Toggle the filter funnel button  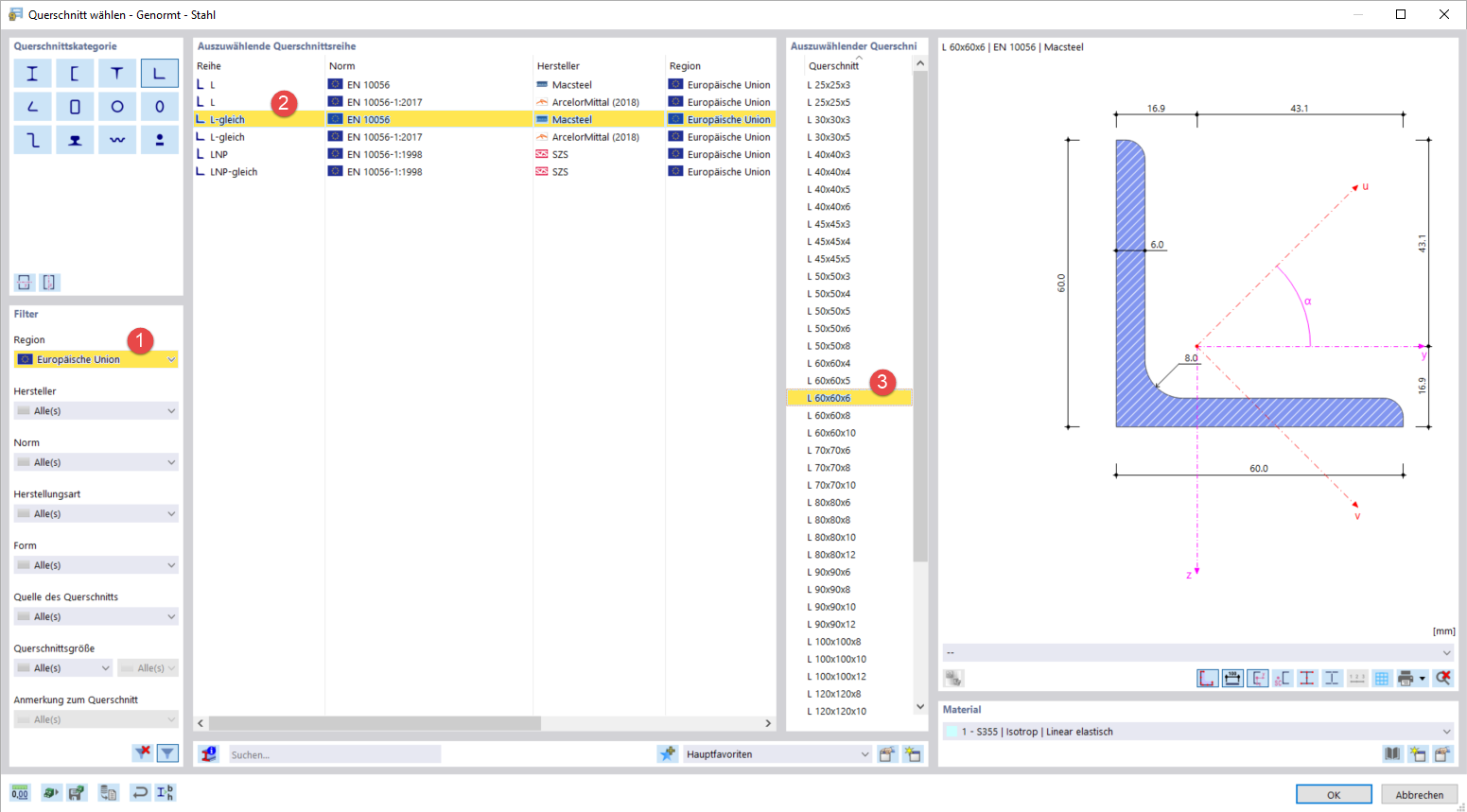(x=167, y=752)
